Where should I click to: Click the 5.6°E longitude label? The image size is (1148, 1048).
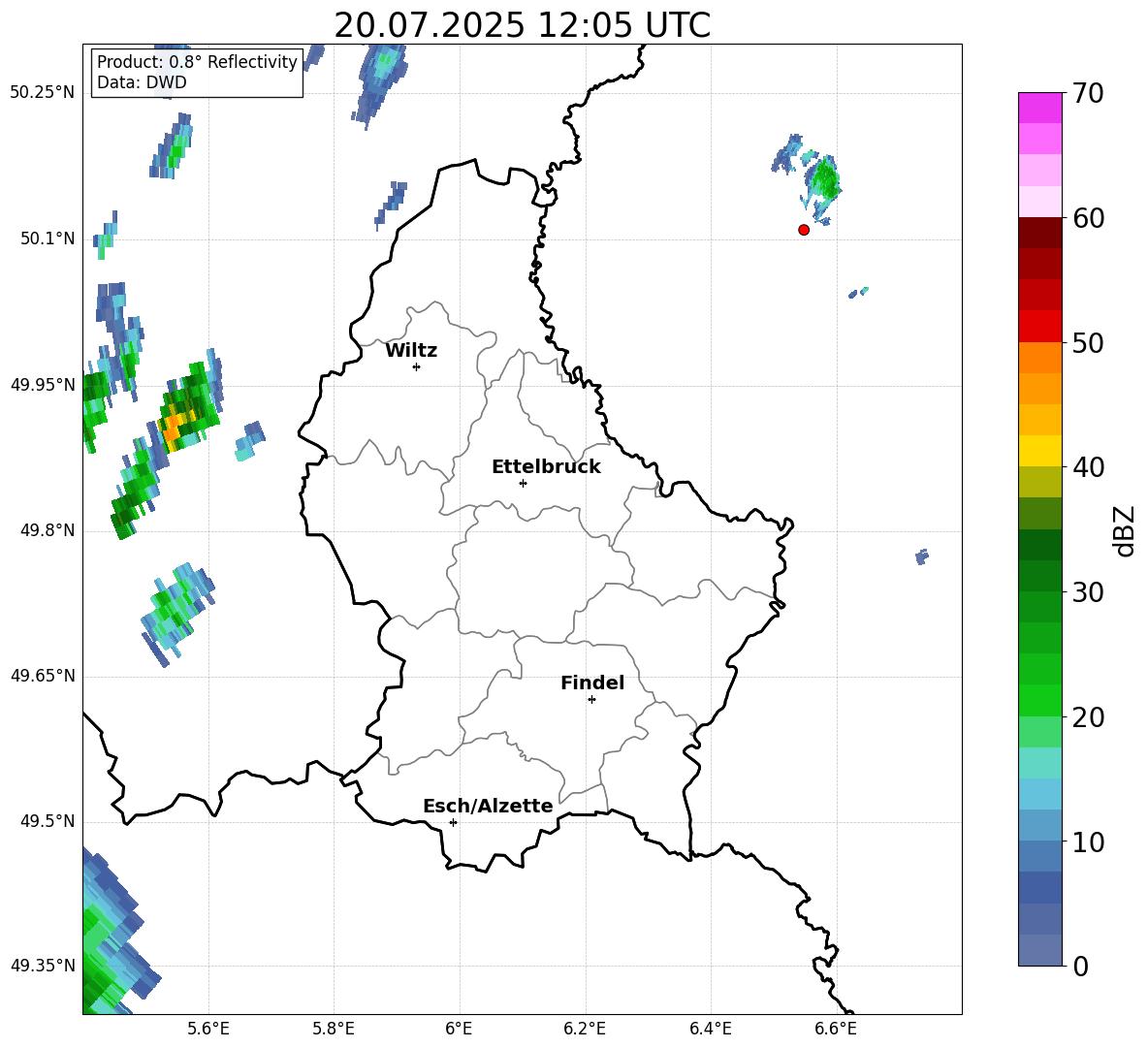coord(208,1029)
